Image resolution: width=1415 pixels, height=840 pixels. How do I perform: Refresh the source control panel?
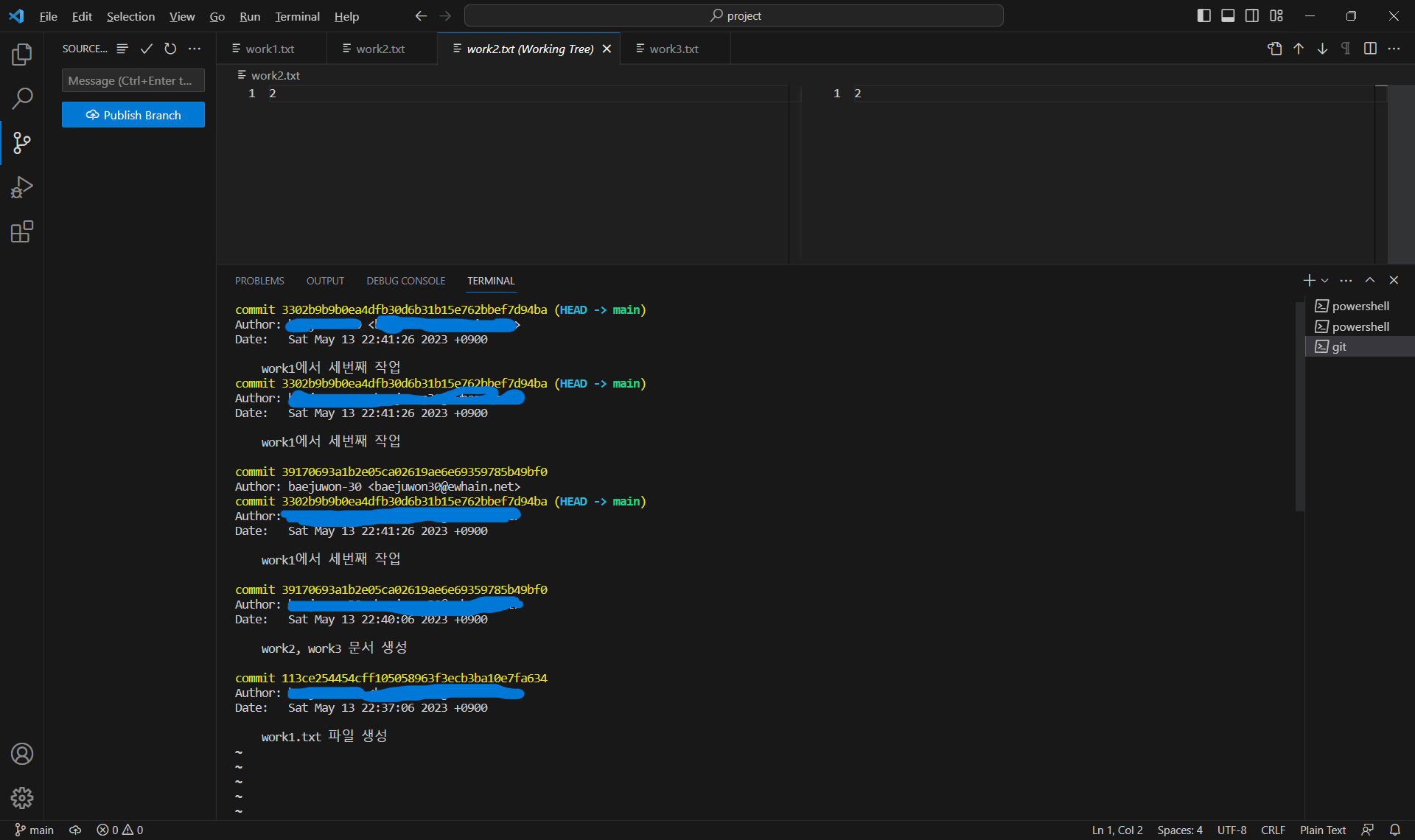coord(170,49)
